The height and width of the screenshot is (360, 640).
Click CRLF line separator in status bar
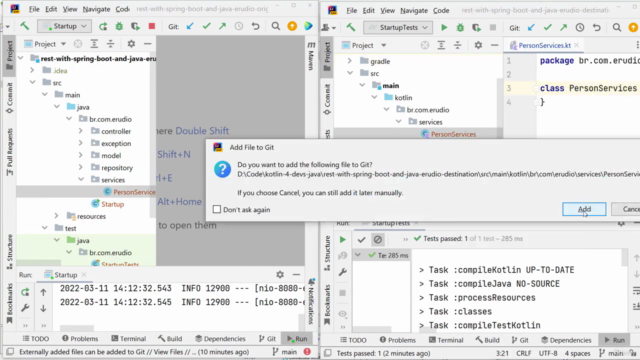coord(524,353)
